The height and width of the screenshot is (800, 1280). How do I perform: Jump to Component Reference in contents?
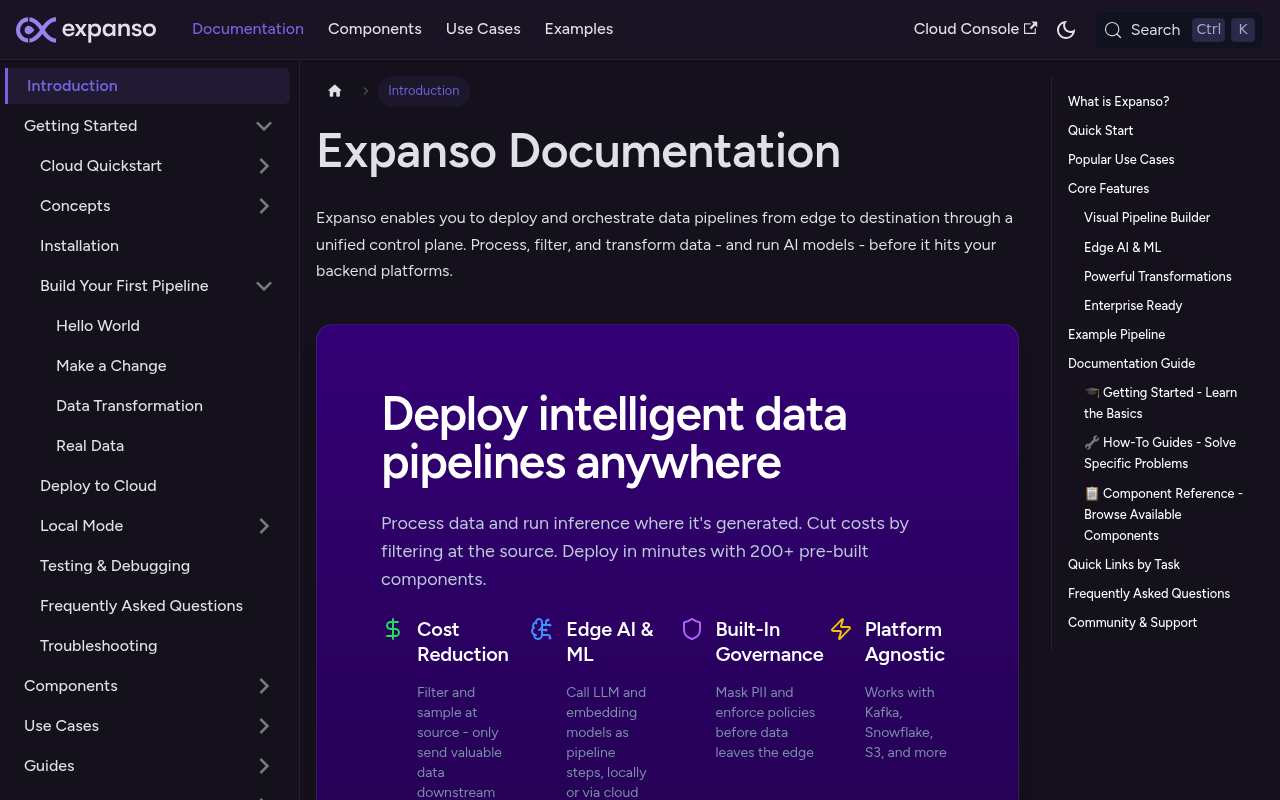click(1164, 514)
